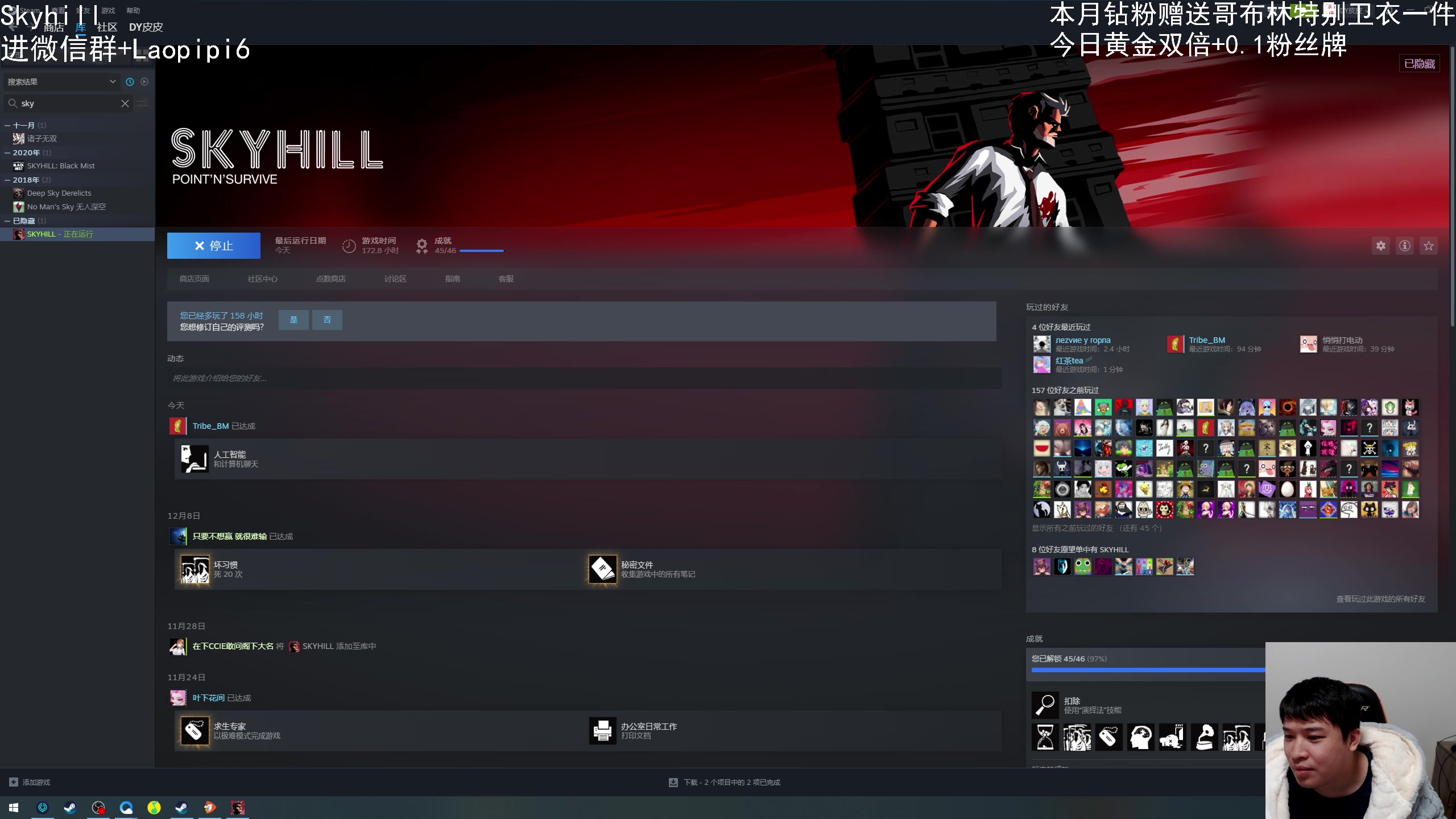
Task: Open the 点数商店 tab
Action: click(331, 279)
